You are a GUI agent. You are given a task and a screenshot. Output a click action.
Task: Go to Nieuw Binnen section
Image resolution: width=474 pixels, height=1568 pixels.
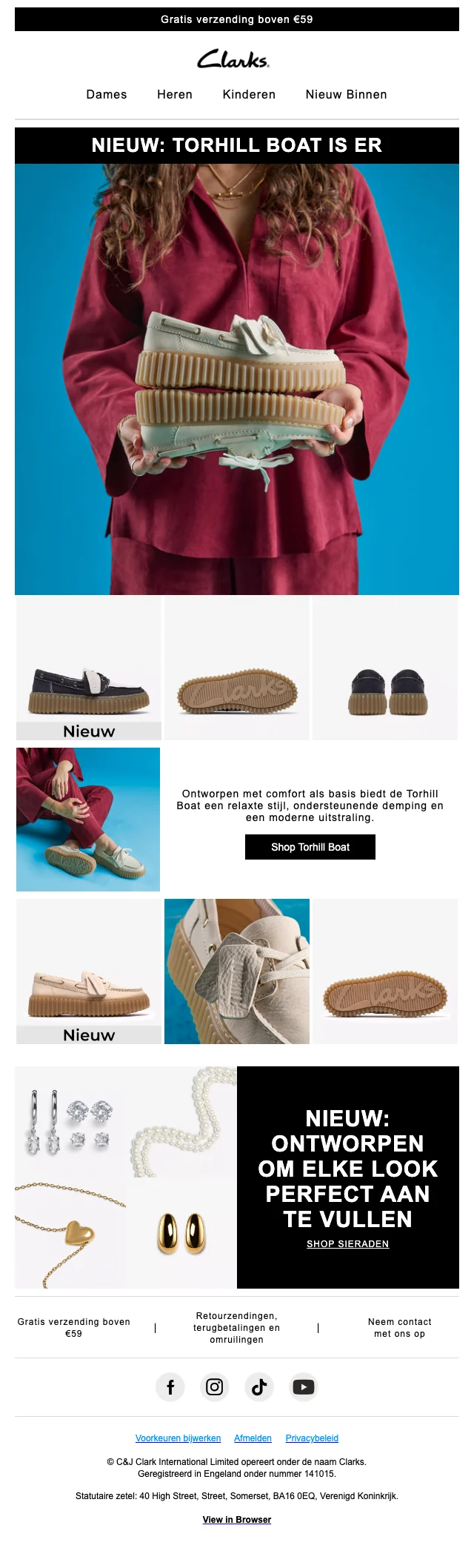pyautogui.click(x=346, y=94)
